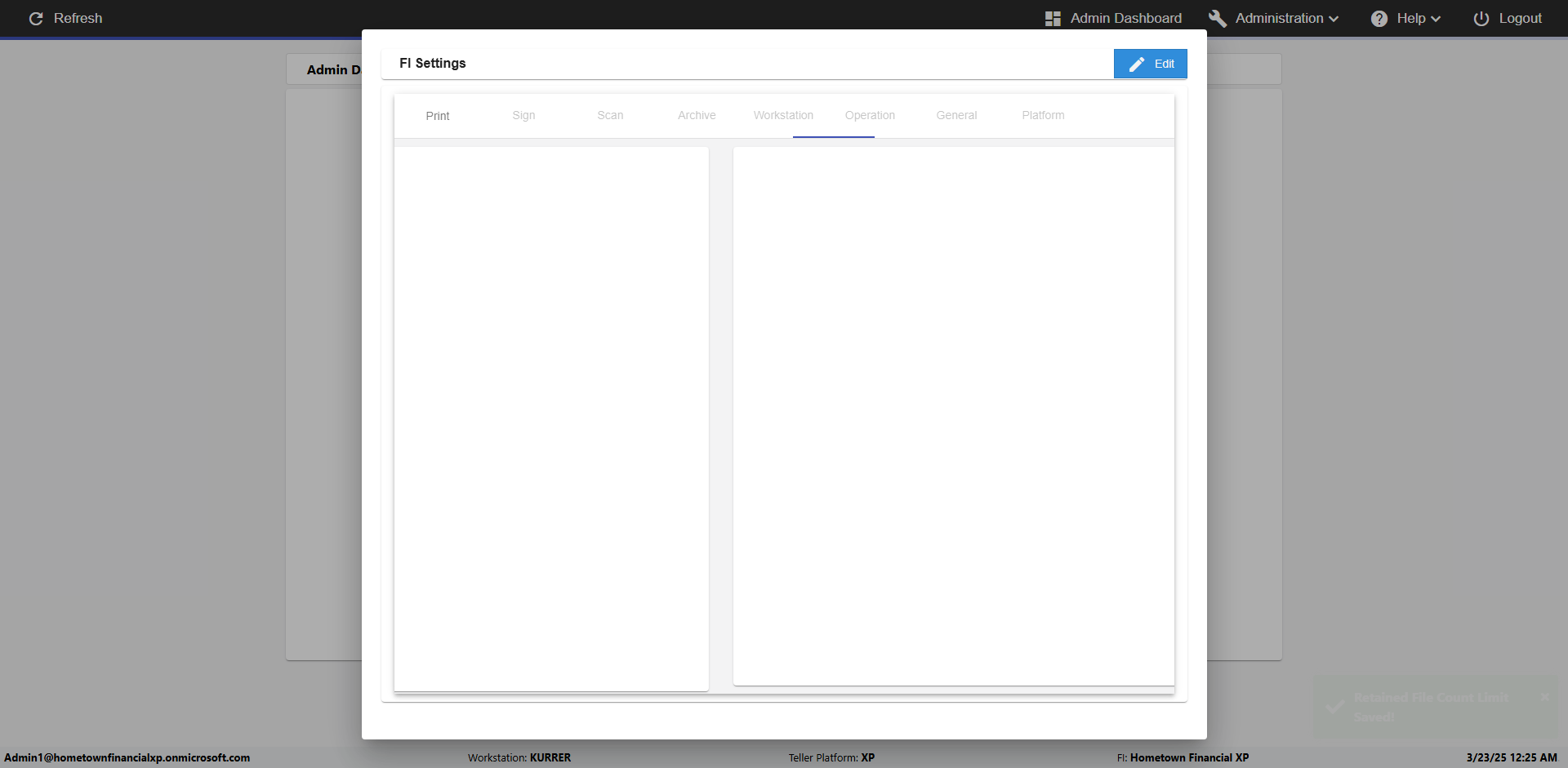Switch to the Print tab
The width and height of the screenshot is (1568, 768).
pyautogui.click(x=438, y=116)
